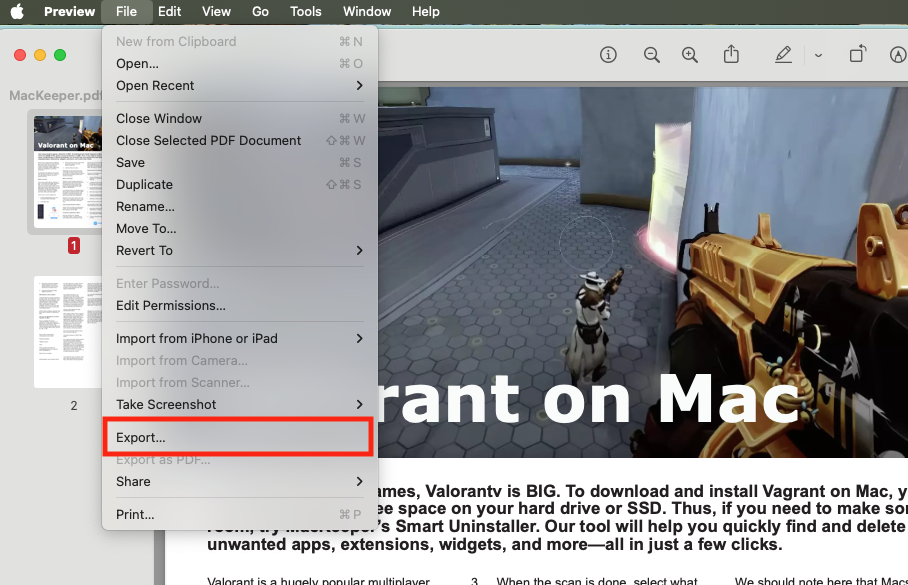Show the Markup toolbar
This screenshot has height=585, width=908.
896,55
